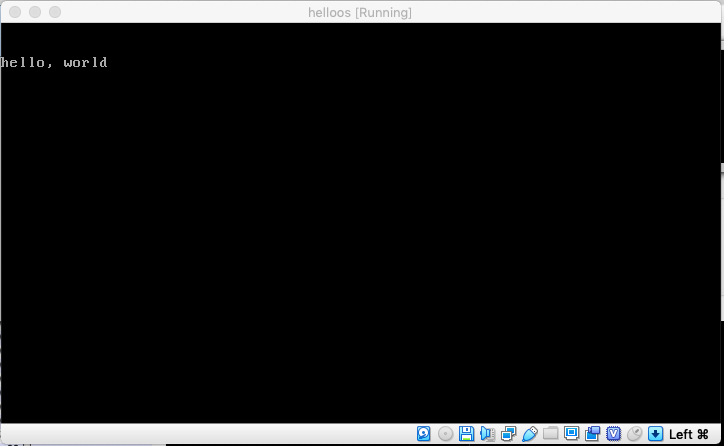This screenshot has width=724, height=446.
Task: Toggle the mouse integration indicator
Action: pos(634,434)
